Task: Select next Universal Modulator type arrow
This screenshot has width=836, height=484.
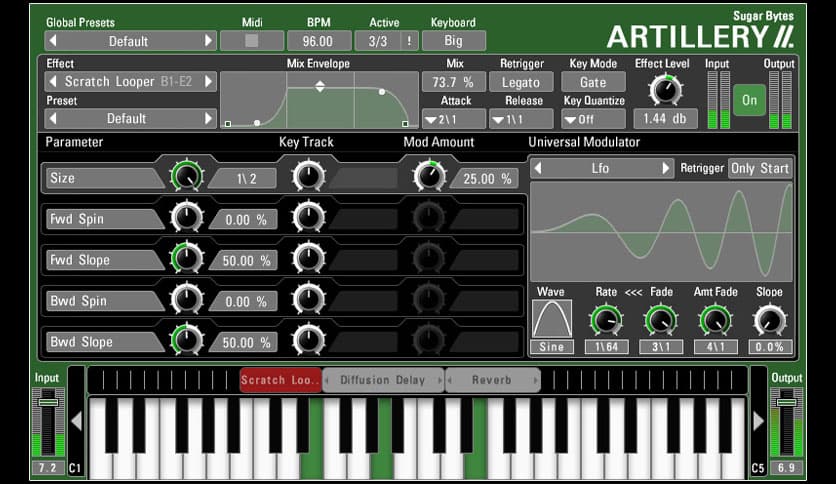Action: (665, 168)
